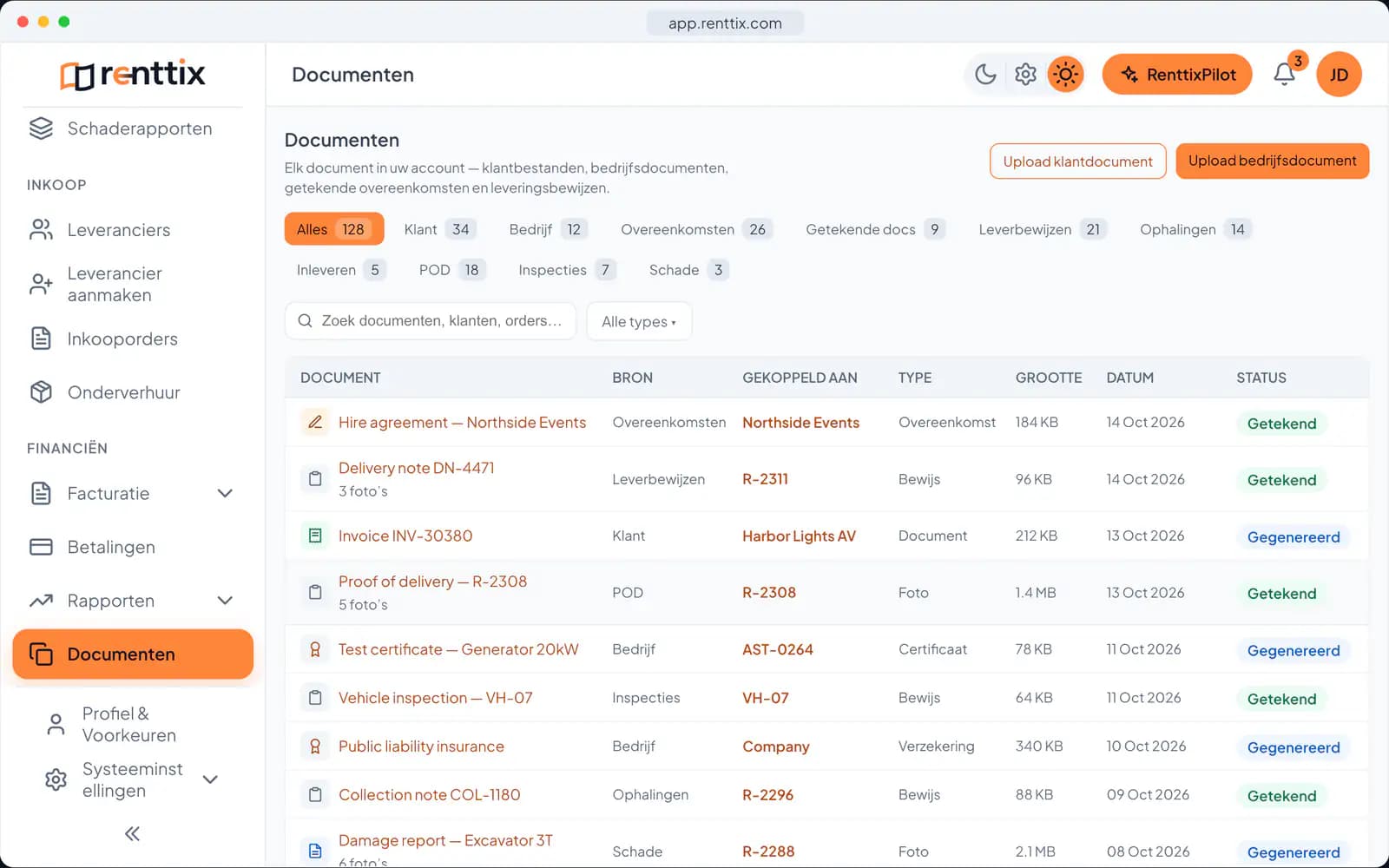Launch the RenttixPilot assistant
The image size is (1389, 868).
pyautogui.click(x=1177, y=75)
